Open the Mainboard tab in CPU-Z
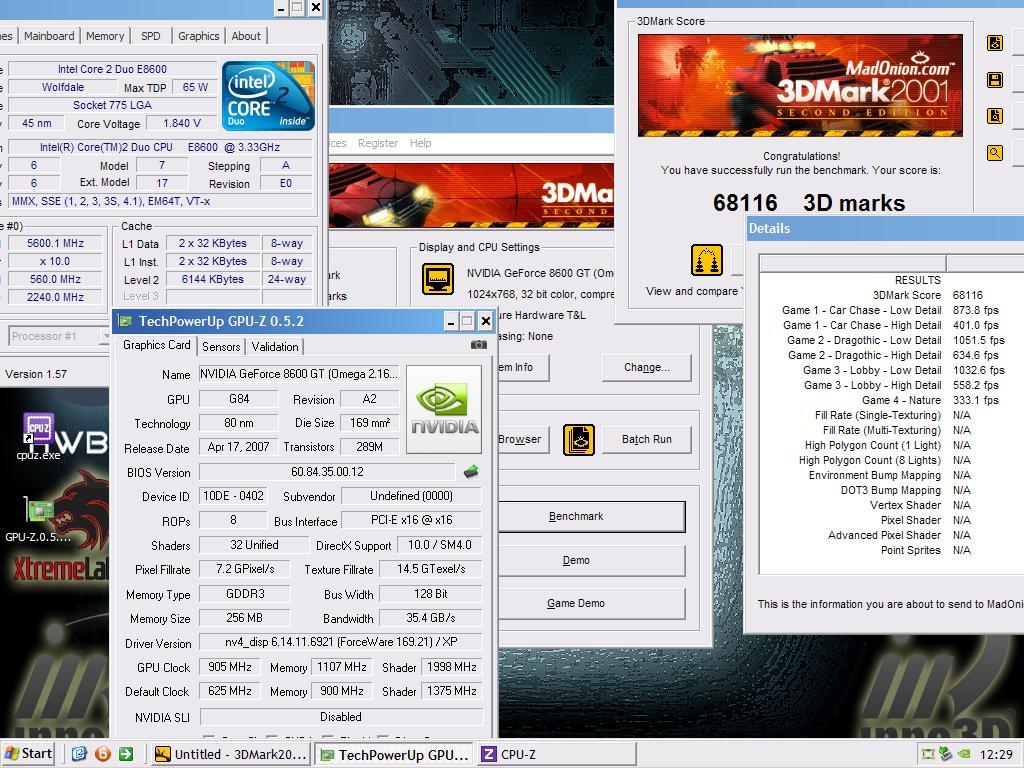The width and height of the screenshot is (1024, 768). 49,36
